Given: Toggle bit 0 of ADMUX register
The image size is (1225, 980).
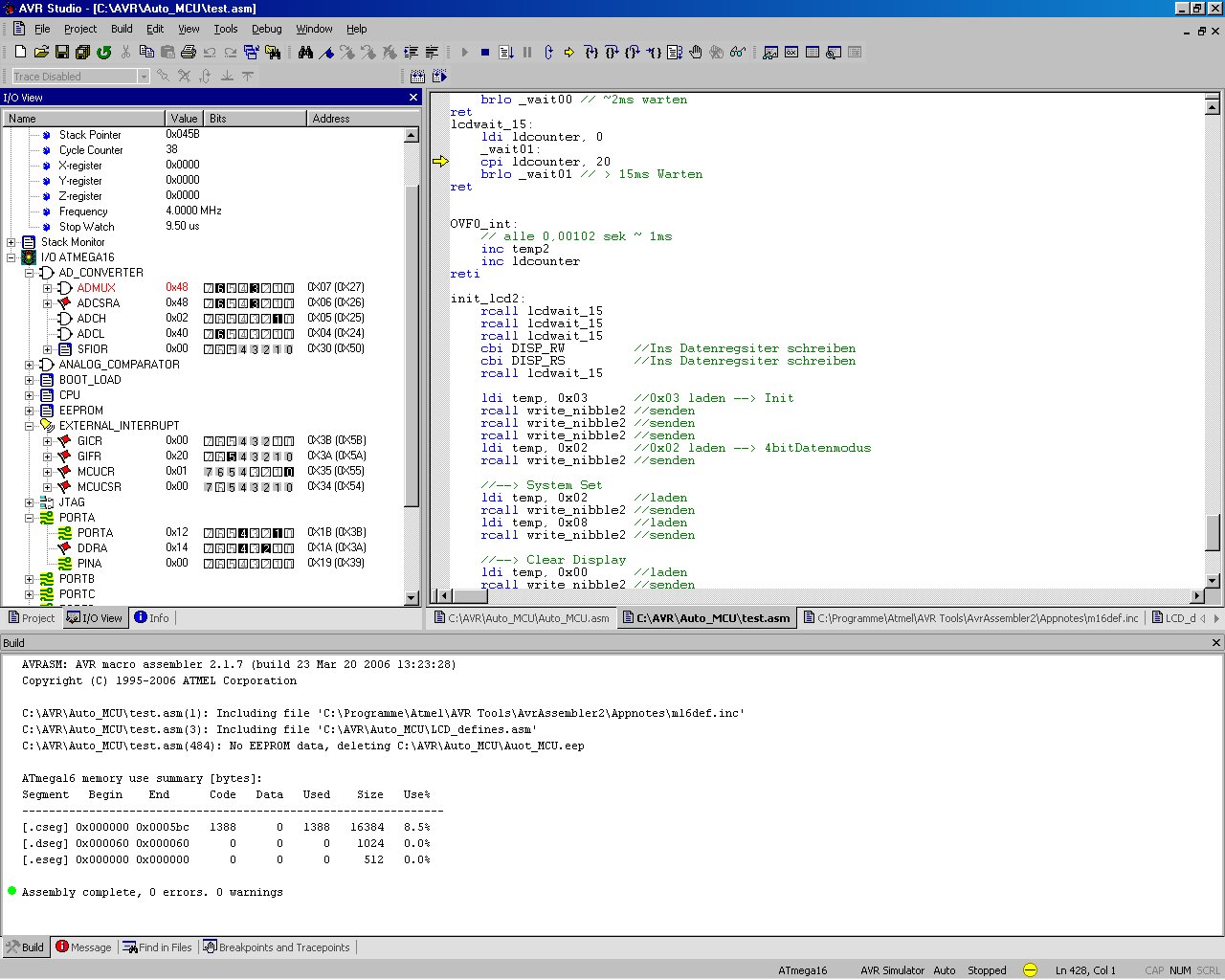Looking at the screenshot, I should point(289,288).
